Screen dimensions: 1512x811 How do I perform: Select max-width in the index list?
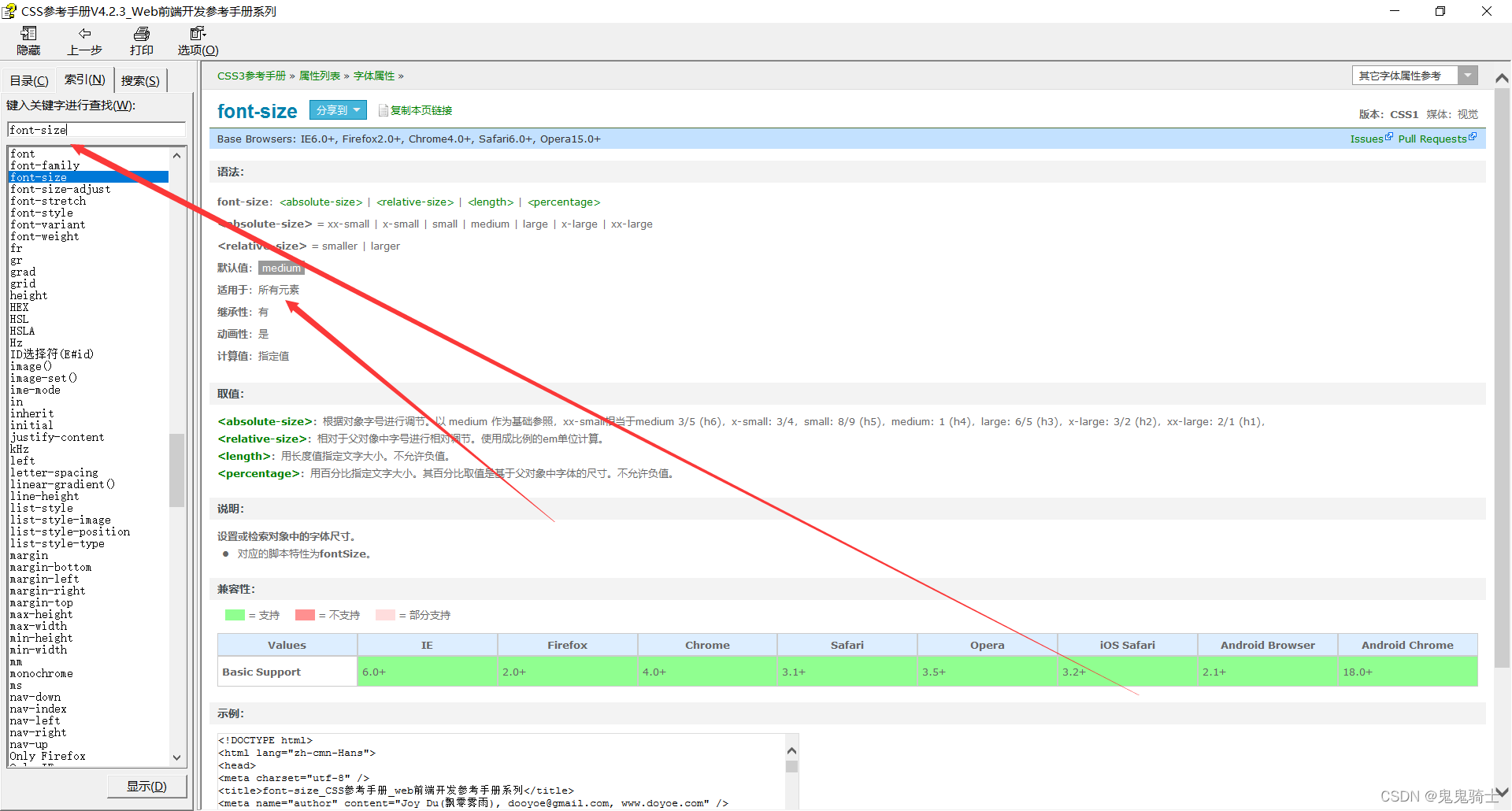pyautogui.click(x=39, y=626)
